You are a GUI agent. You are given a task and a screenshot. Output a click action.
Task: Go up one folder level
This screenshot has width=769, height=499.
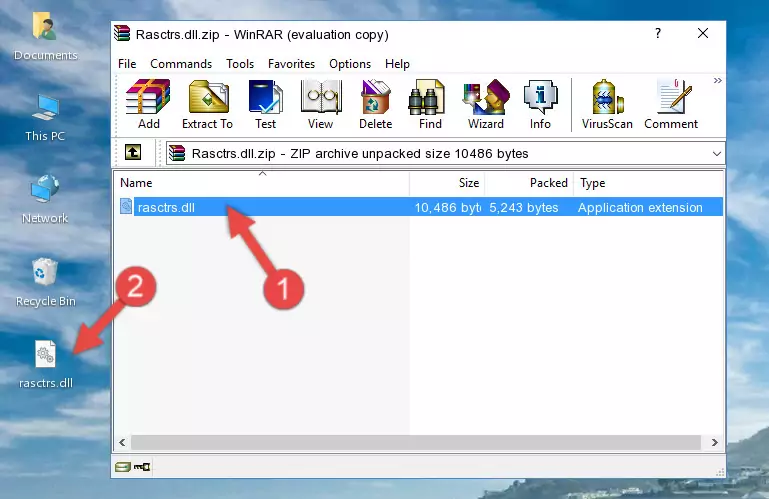(133, 153)
